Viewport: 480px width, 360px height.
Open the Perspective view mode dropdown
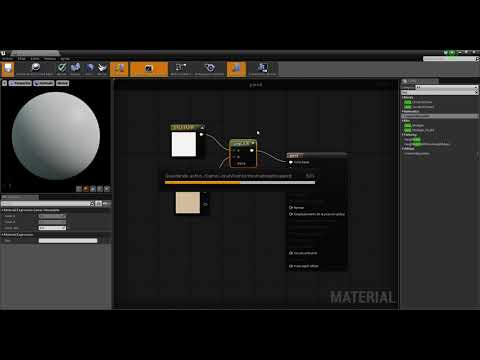(20, 83)
